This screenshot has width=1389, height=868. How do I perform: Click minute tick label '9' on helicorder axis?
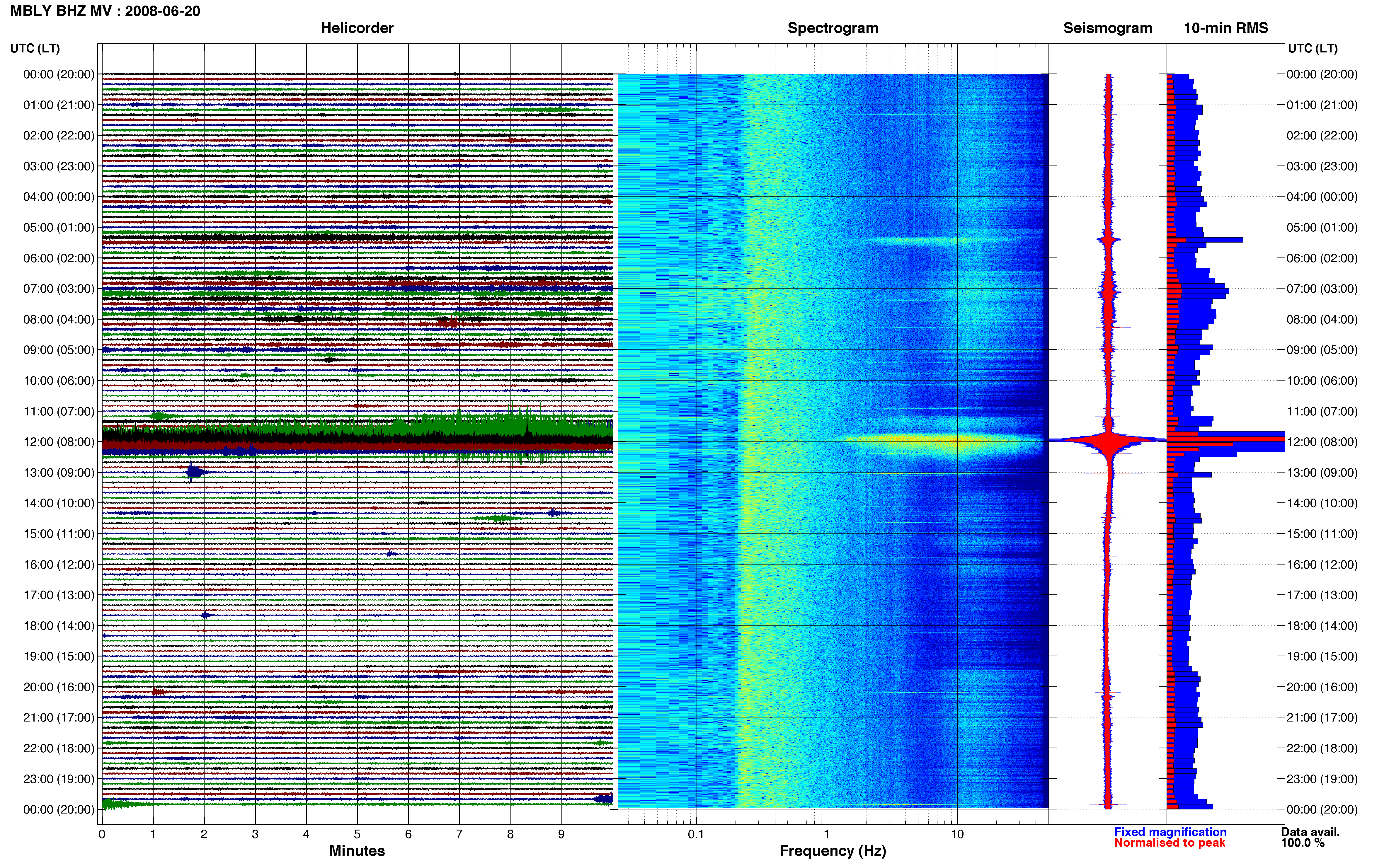tap(561, 834)
